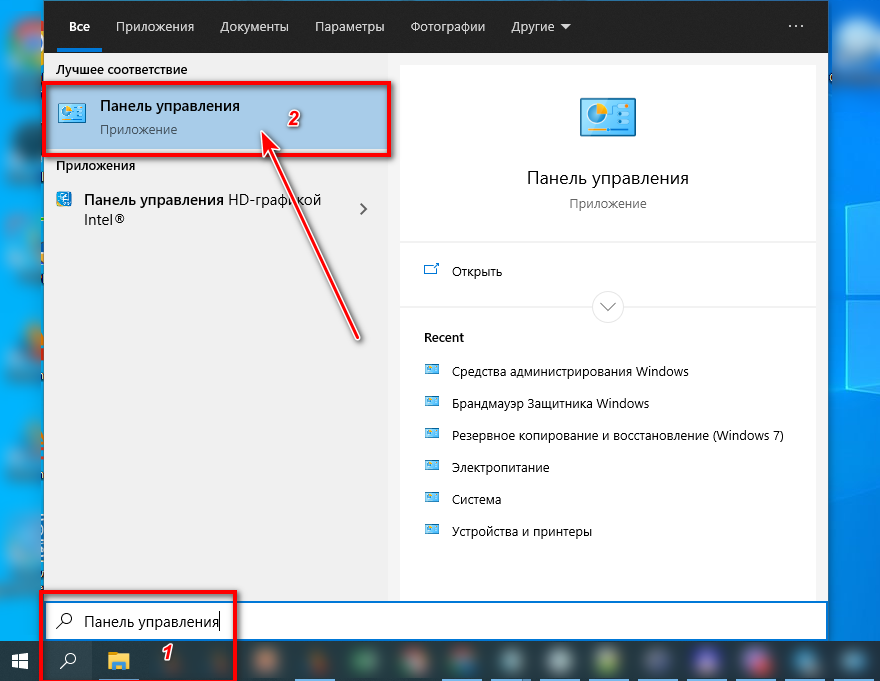
Task: Click icon next to Брандмауэр Защитника Windows
Action: [432, 401]
